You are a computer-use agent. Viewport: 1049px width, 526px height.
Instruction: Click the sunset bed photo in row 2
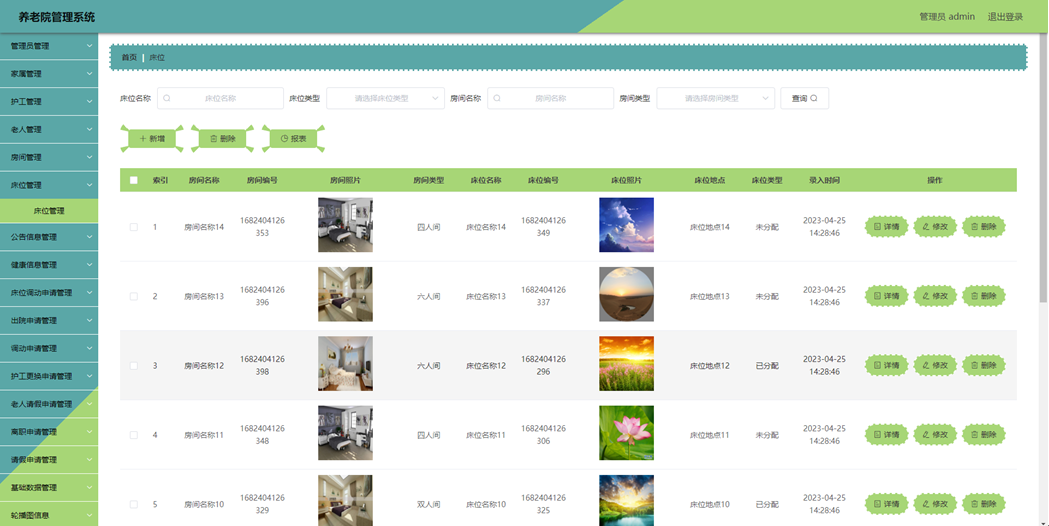(x=626, y=295)
